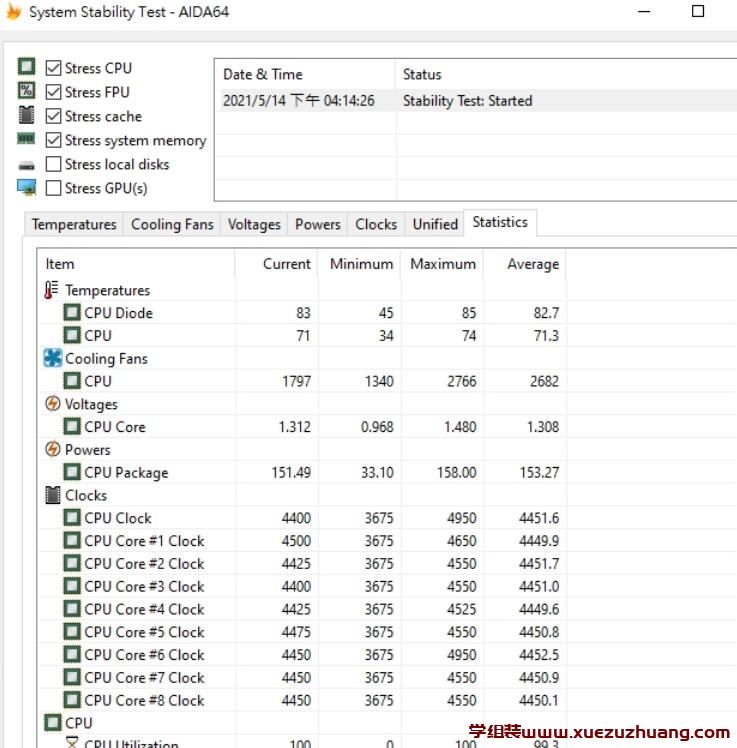
Task: Click the Stress cache chip icon
Action: point(26,114)
